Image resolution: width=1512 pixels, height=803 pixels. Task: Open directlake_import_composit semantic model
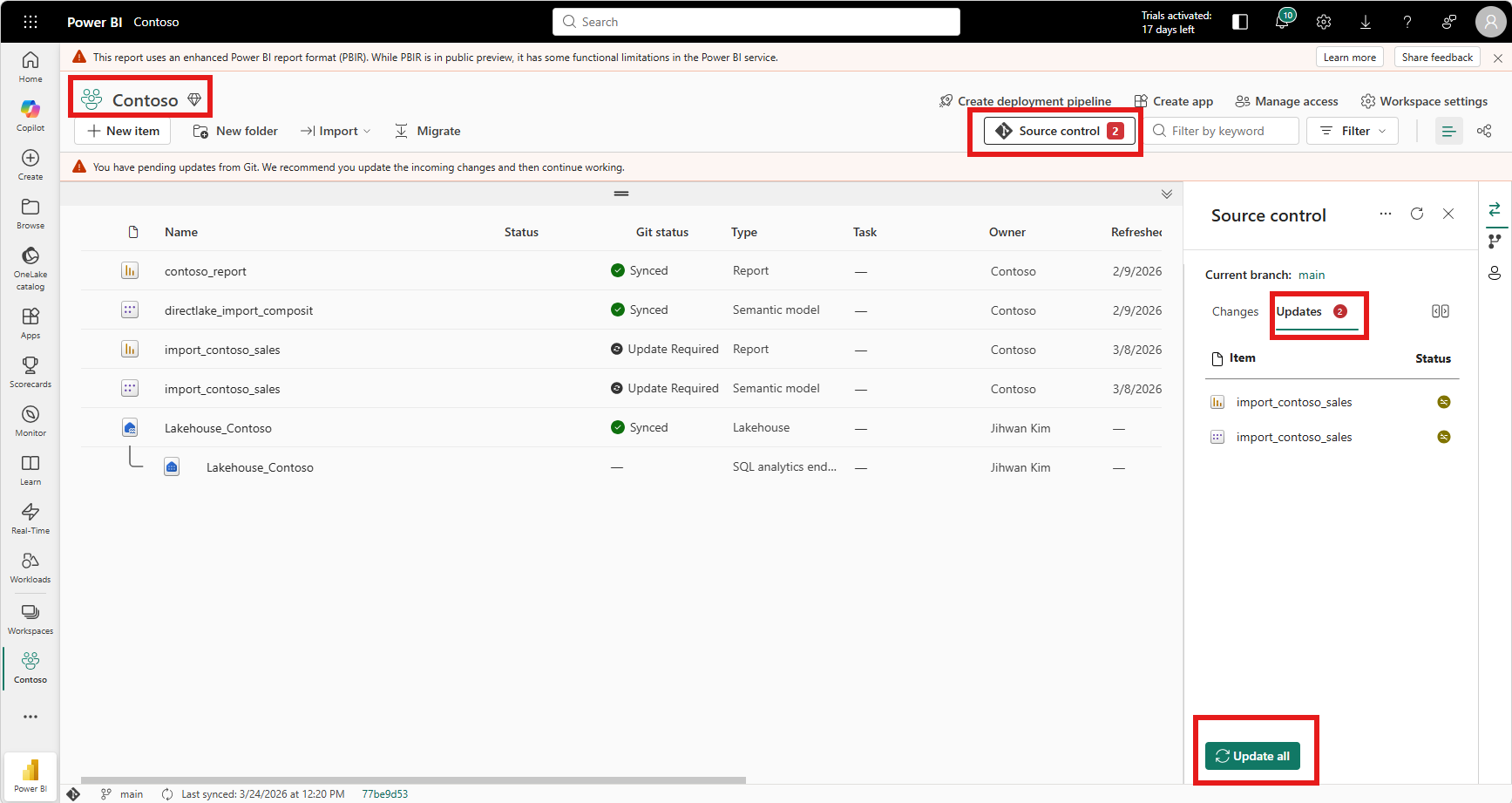239,310
